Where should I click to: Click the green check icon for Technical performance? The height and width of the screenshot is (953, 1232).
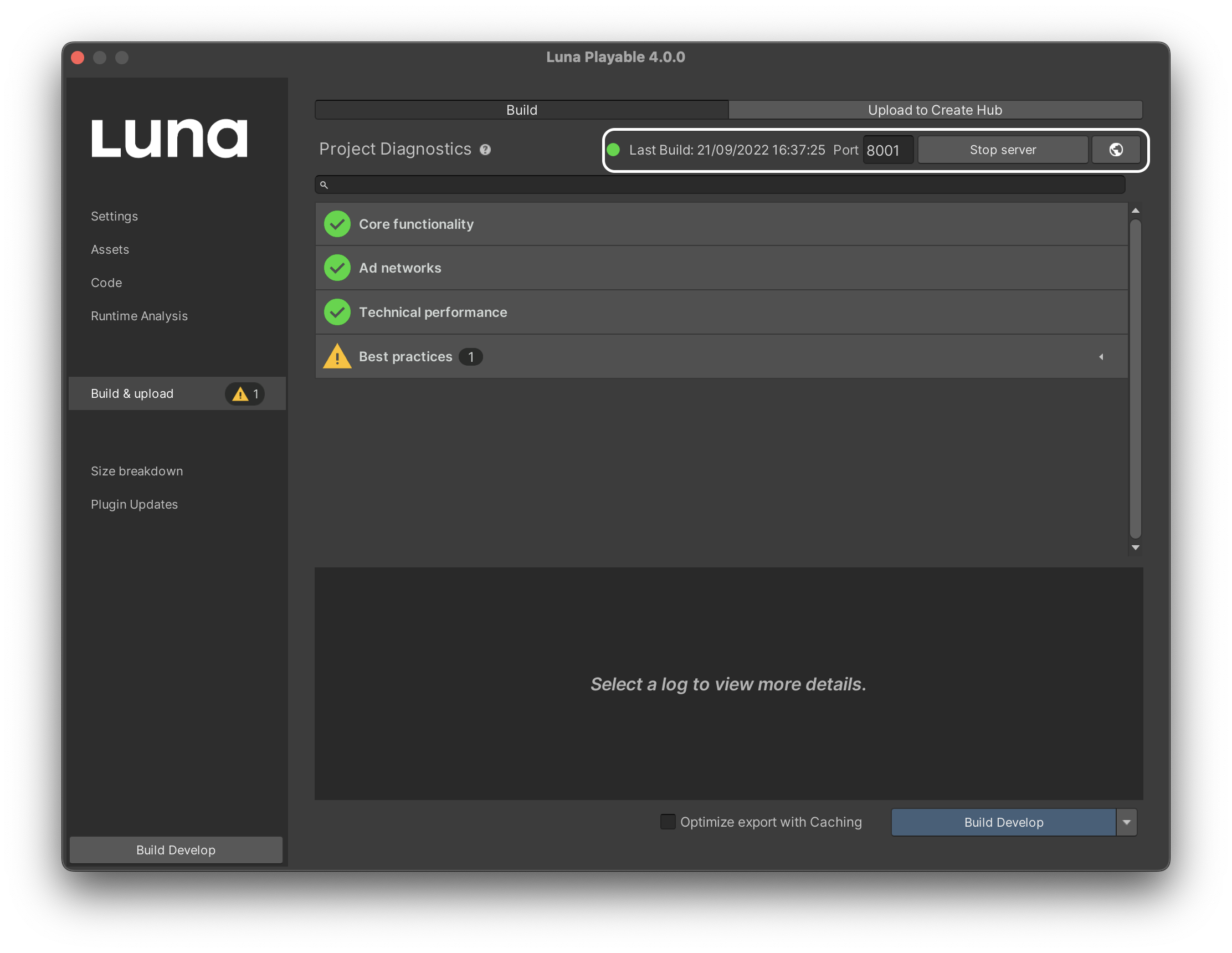click(x=337, y=312)
